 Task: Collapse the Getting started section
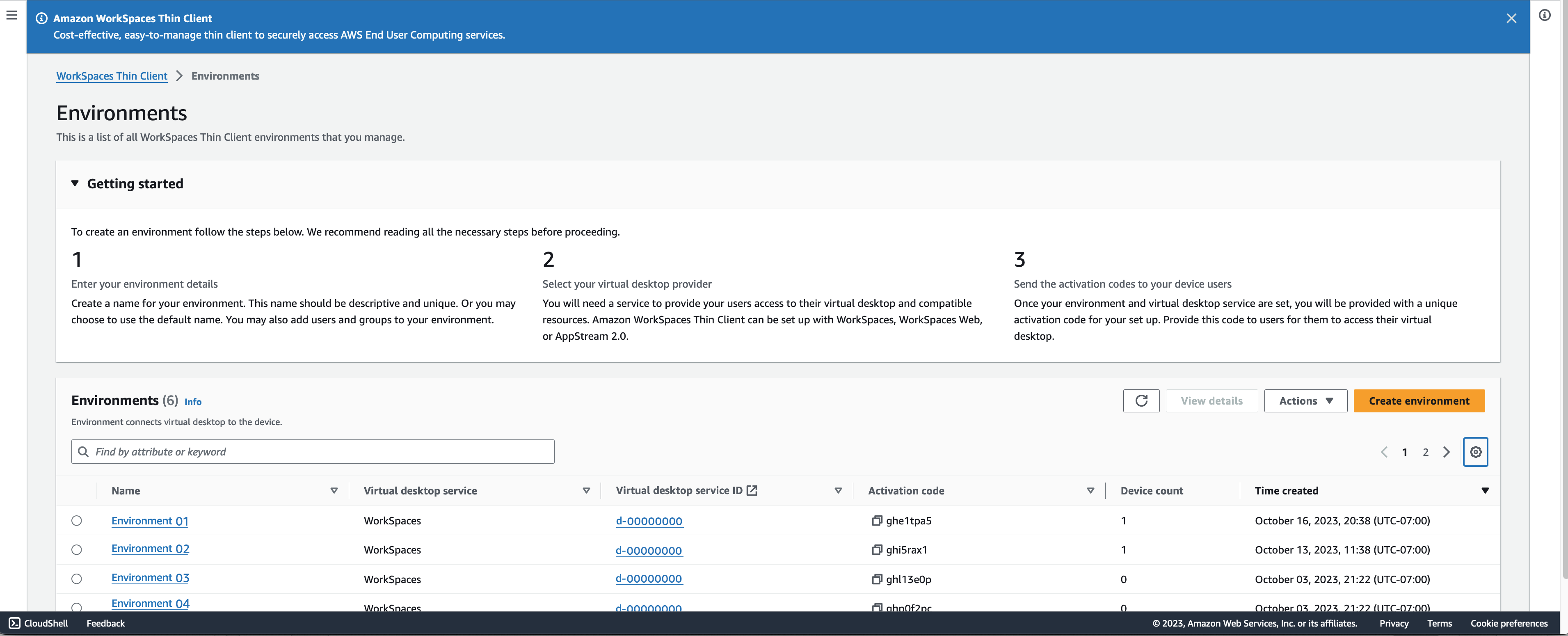[74, 183]
